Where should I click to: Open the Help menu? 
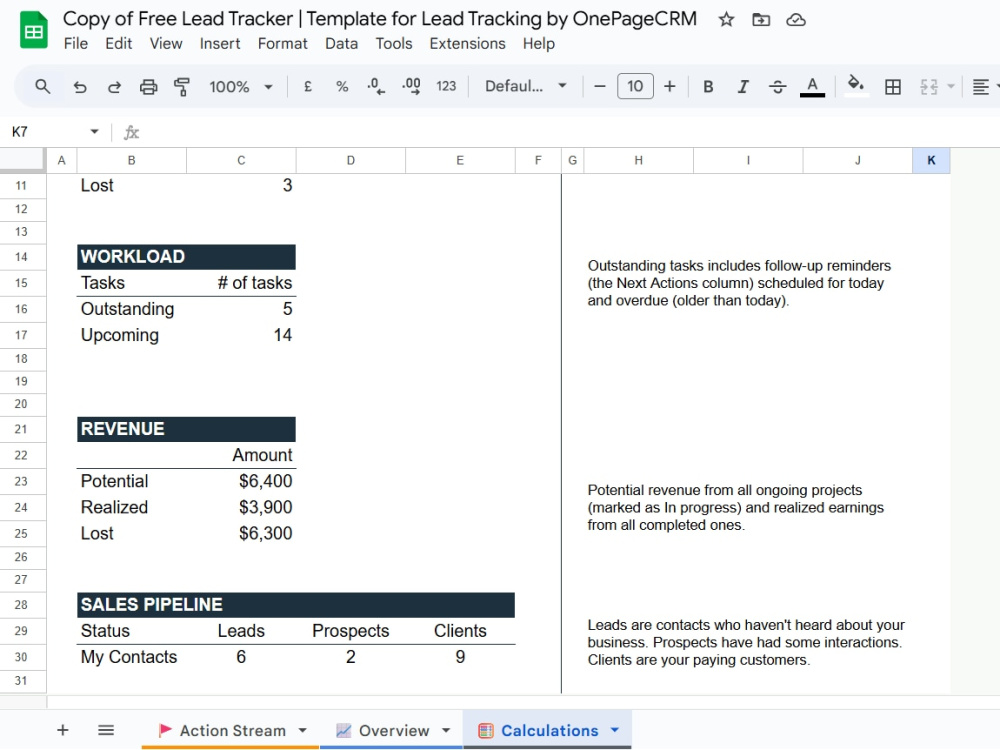click(539, 43)
